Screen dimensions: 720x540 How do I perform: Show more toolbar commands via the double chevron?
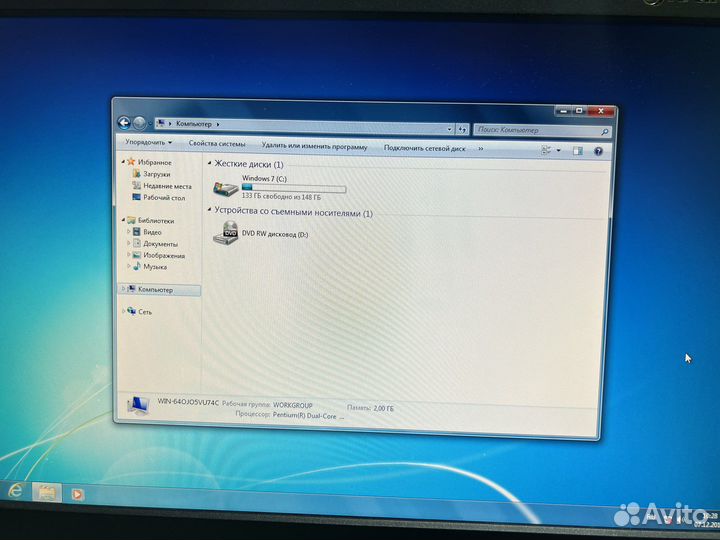click(x=481, y=149)
